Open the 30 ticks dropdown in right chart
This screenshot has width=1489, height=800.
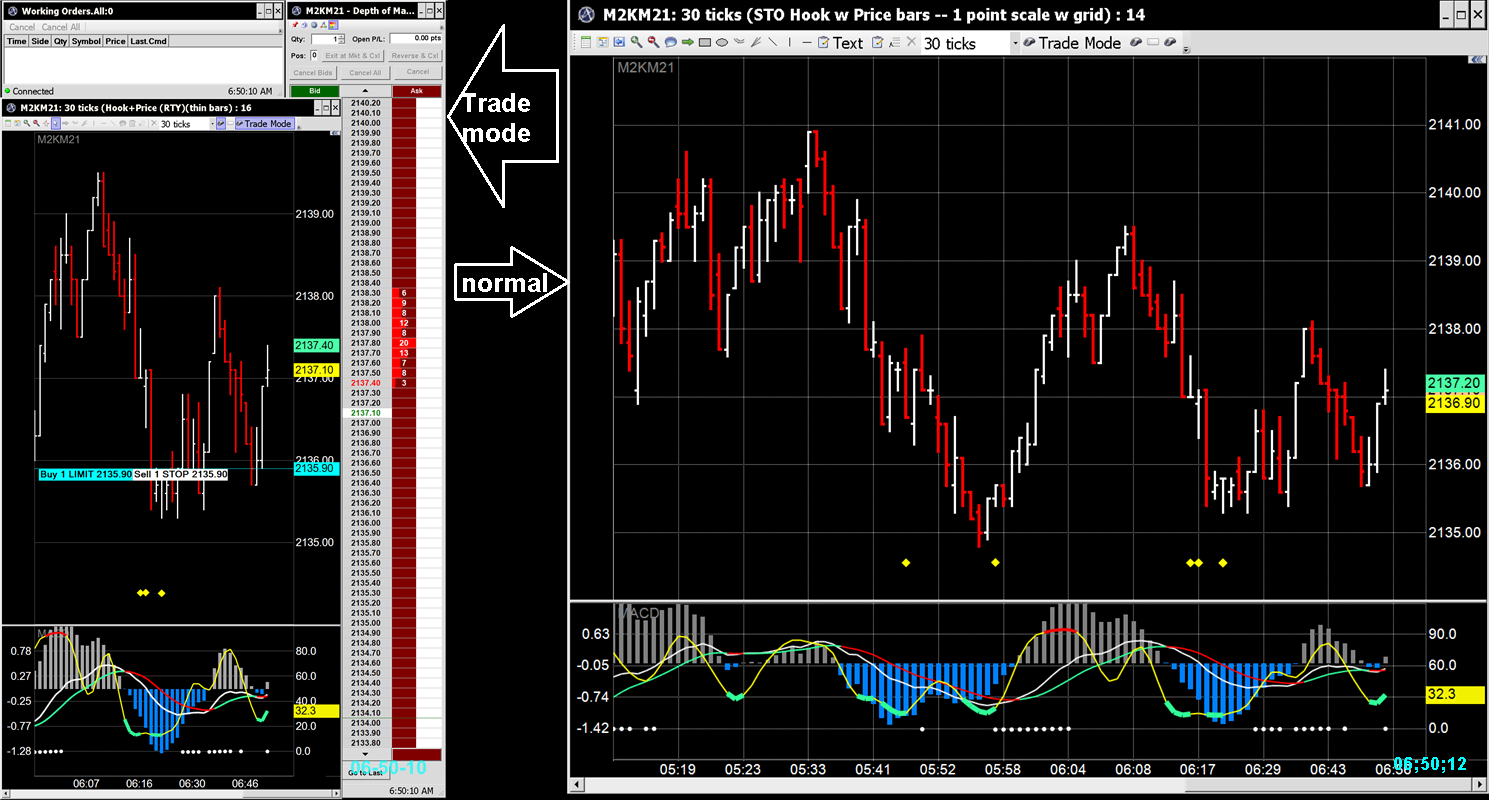1015,44
